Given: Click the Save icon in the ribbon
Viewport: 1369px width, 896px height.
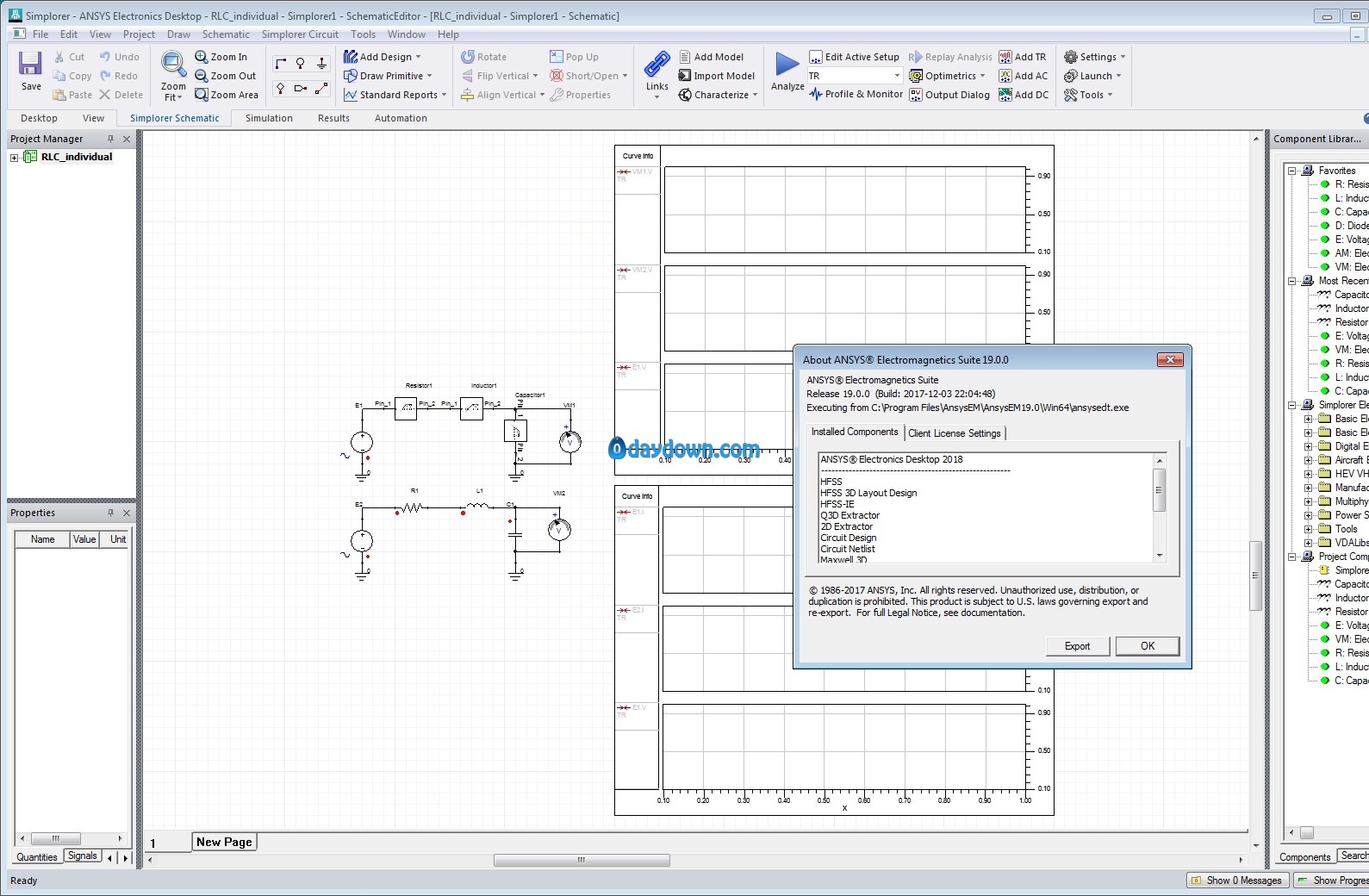Looking at the screenshot, I should tap(31, 65).
